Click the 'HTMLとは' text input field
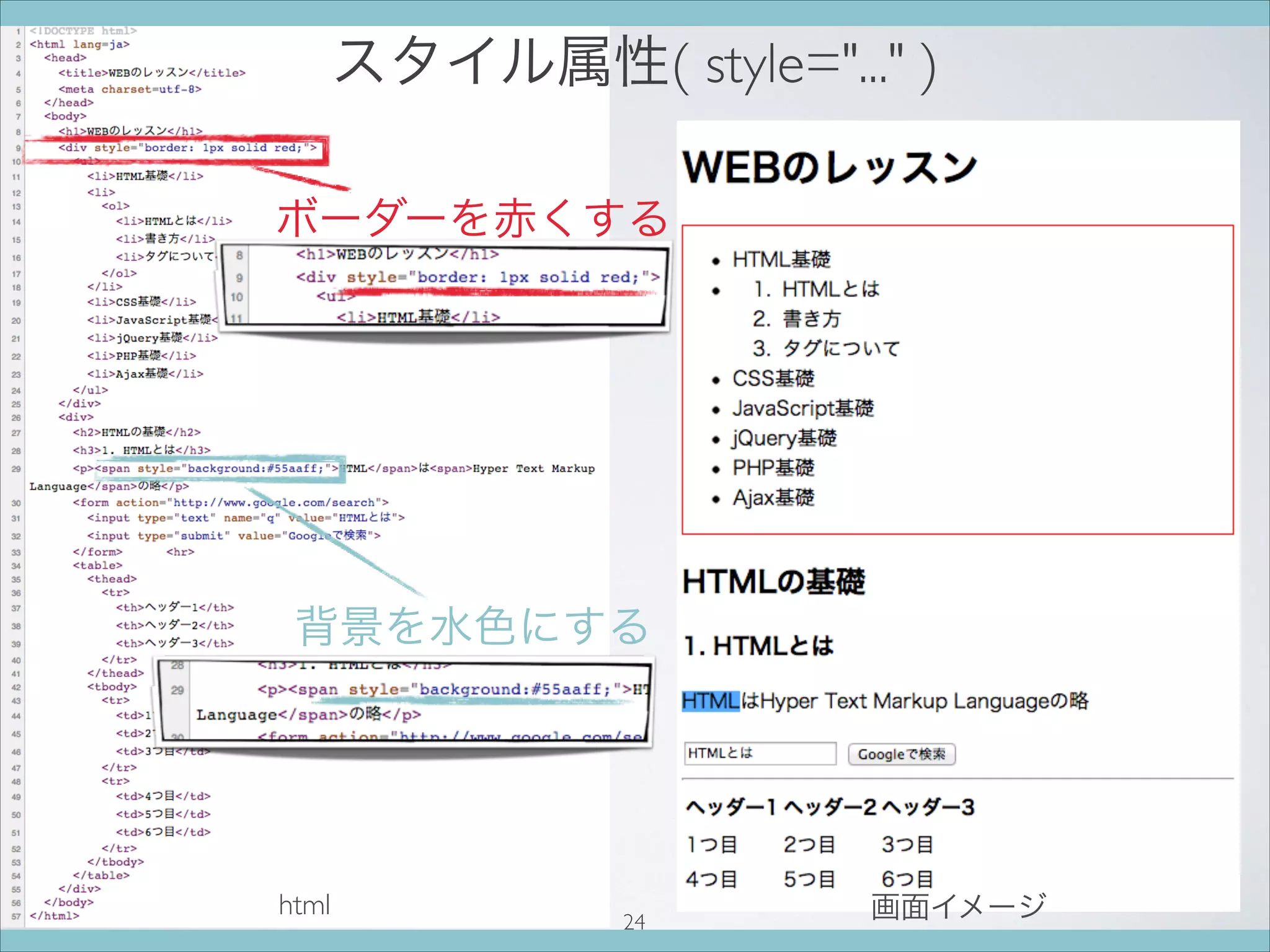The image size is (1270, 952). pos(760,754)
